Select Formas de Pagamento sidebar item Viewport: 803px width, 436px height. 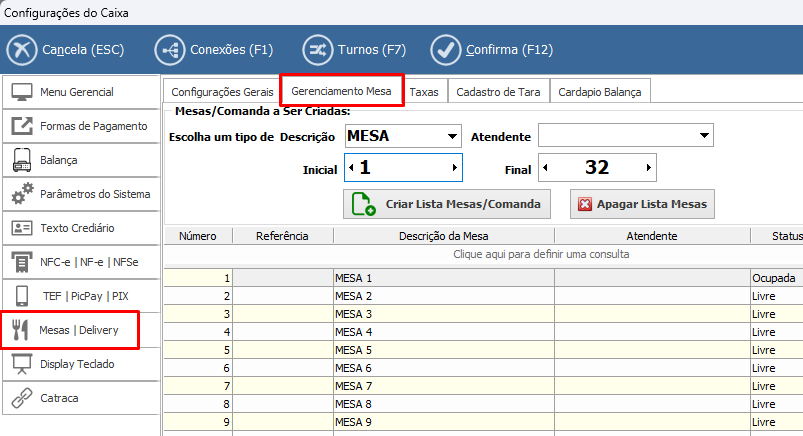pyautogui.click(x=80, y=126)
